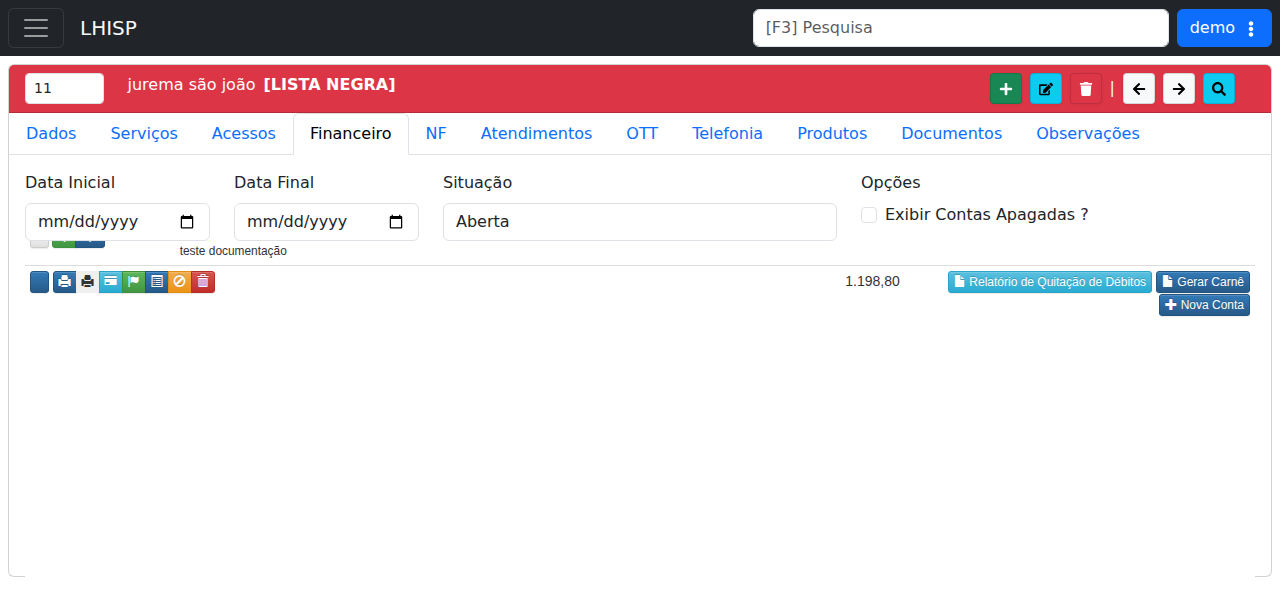Image resolution: width=1280 pixels, height=598 pixels.
Task: Switch to the Telefonia tab
Action: pyautogui.click(x=727, y=134)
